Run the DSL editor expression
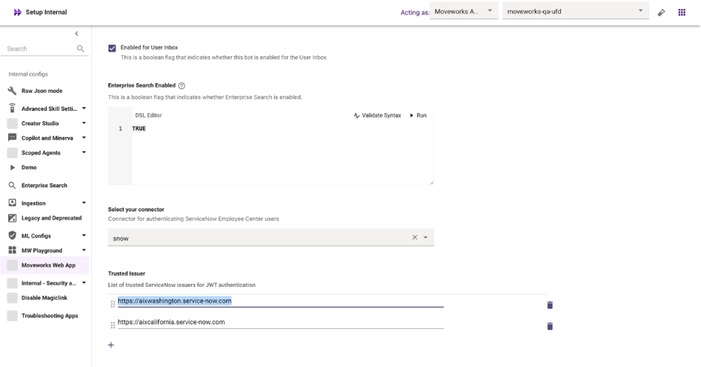The width and height of the screenshot is (701, 367). [418, 115]
